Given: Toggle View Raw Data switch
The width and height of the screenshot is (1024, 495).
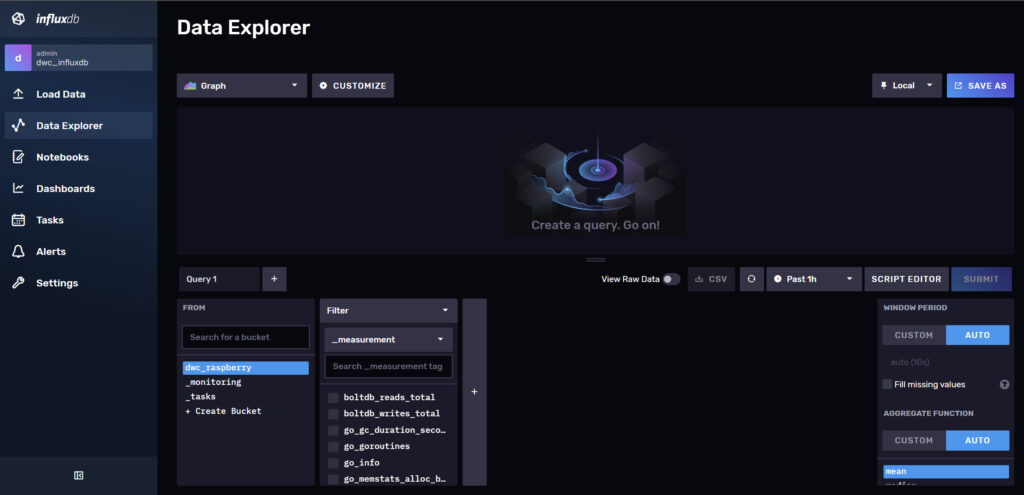Looking at the screenshot, I should coord(671,279).
